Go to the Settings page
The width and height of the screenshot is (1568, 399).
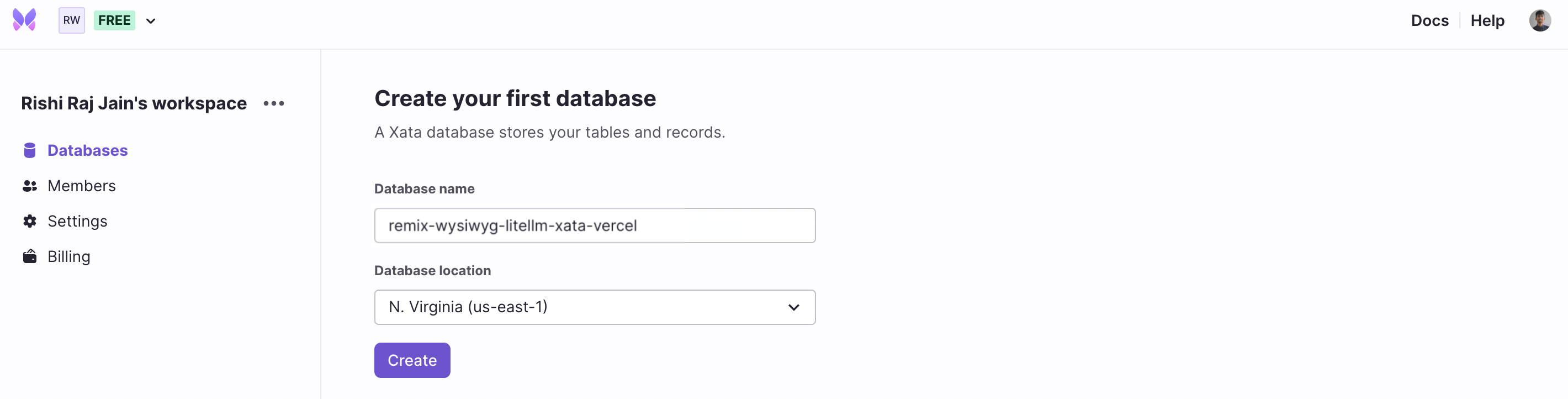coord(78,221)
